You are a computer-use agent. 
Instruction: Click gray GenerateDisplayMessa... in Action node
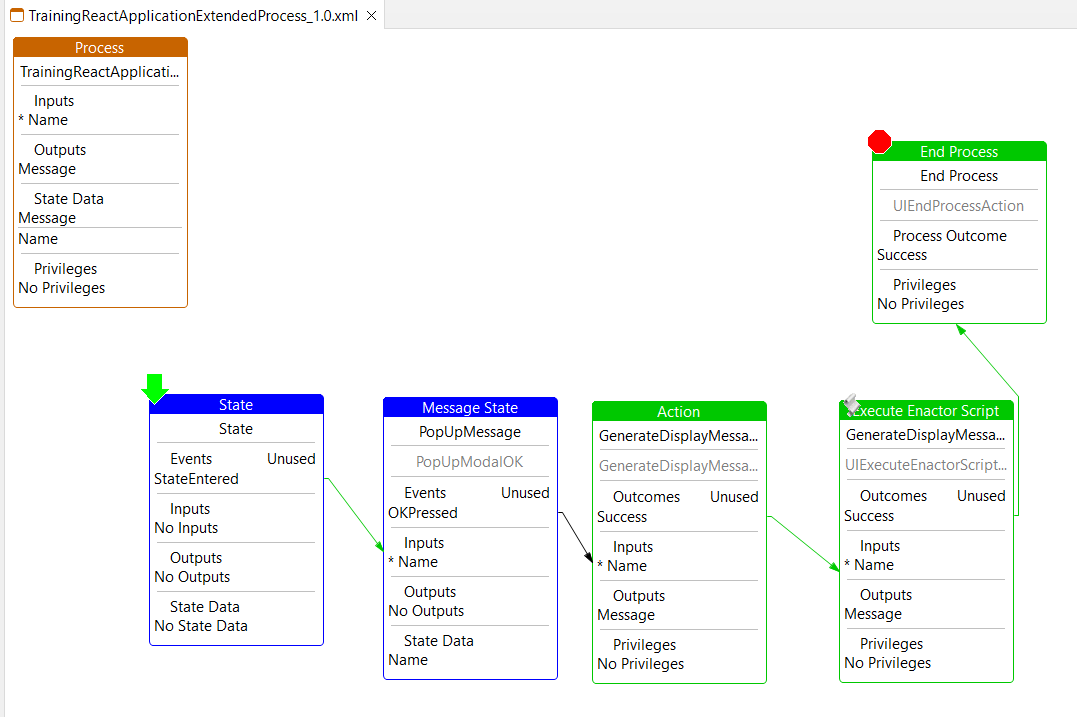click(x=679, y=466)
